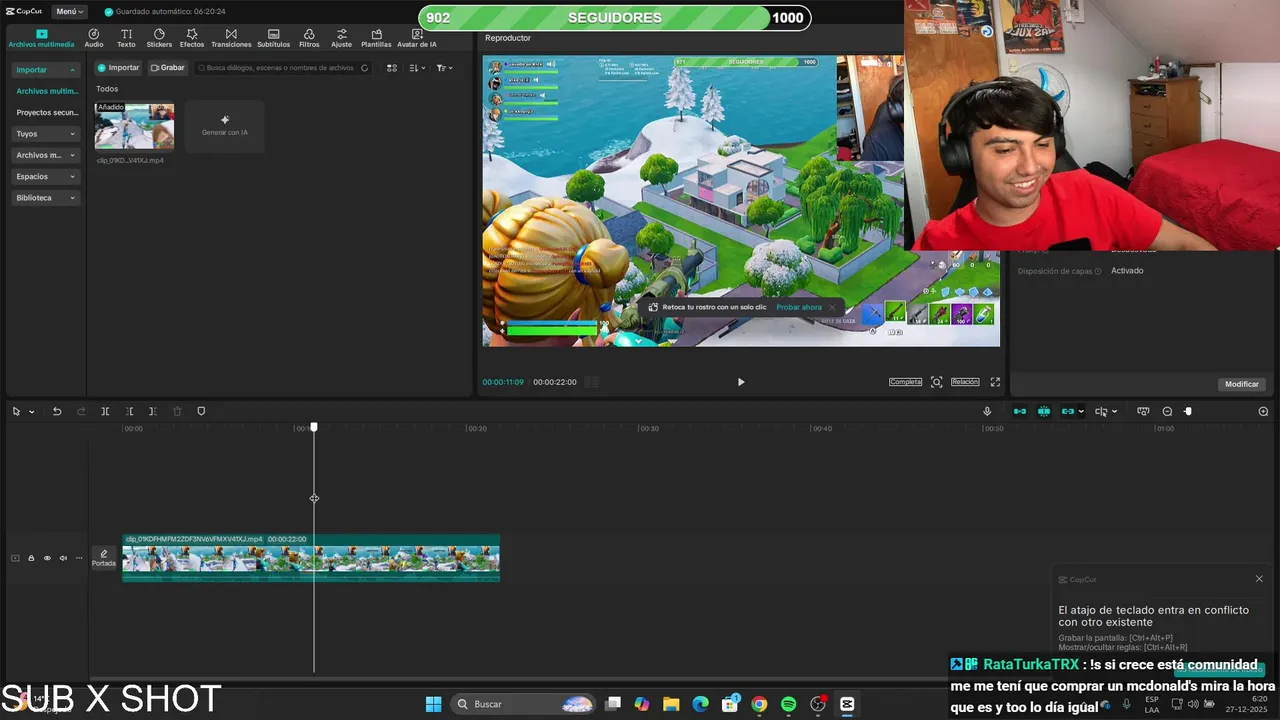Open the Ajuste panel
Image resolution: width=1280 pixels, height=720 pixels.
pyautogui.click(x=342, y=38)
